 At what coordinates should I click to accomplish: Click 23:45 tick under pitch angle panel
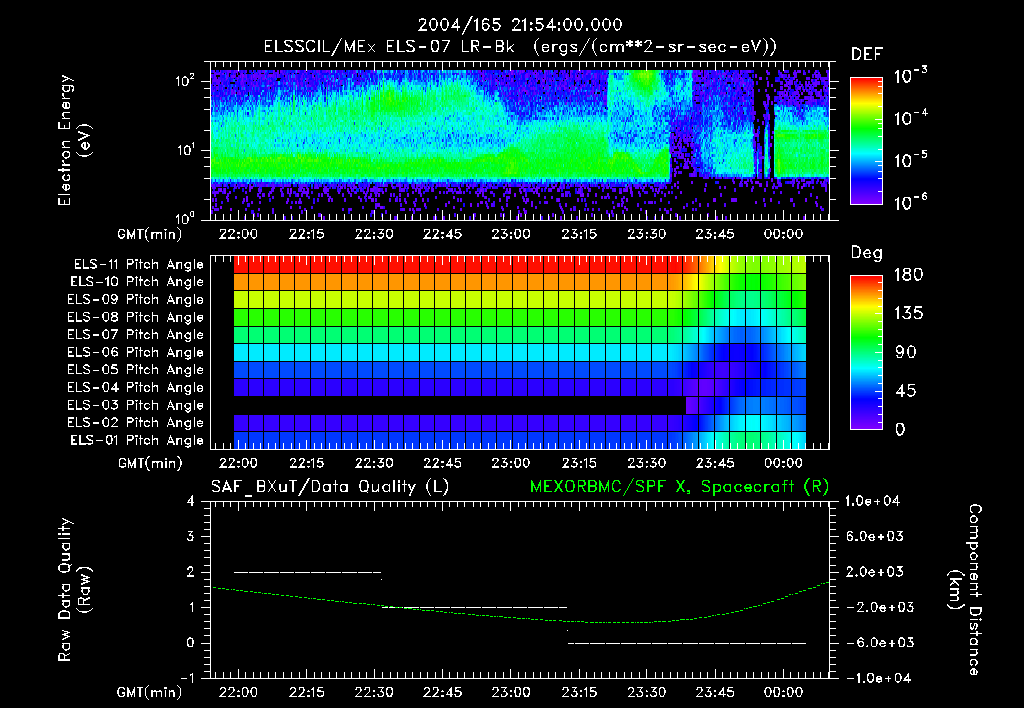(715, 464)
